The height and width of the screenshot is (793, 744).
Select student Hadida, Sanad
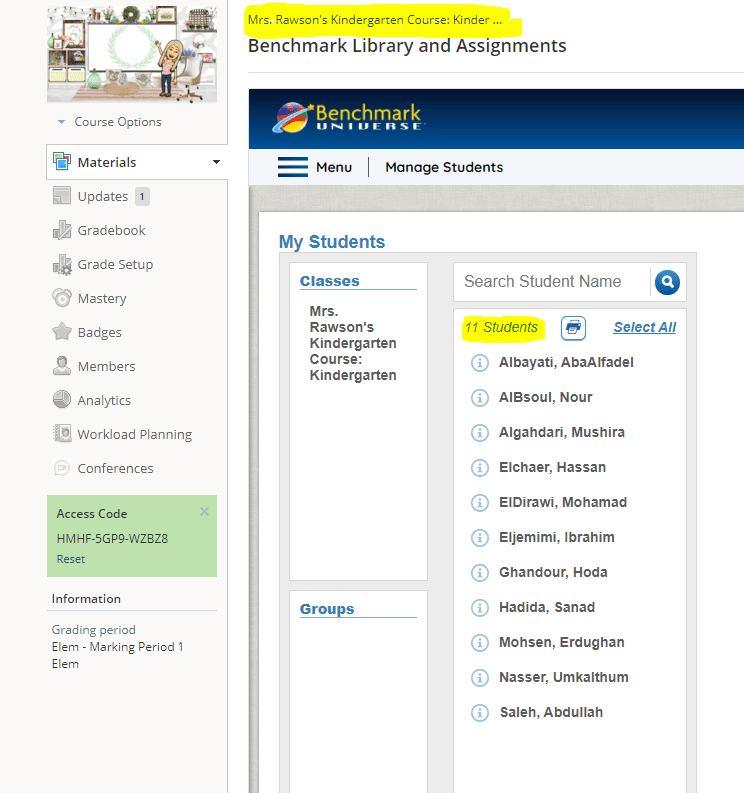[547, 607]
